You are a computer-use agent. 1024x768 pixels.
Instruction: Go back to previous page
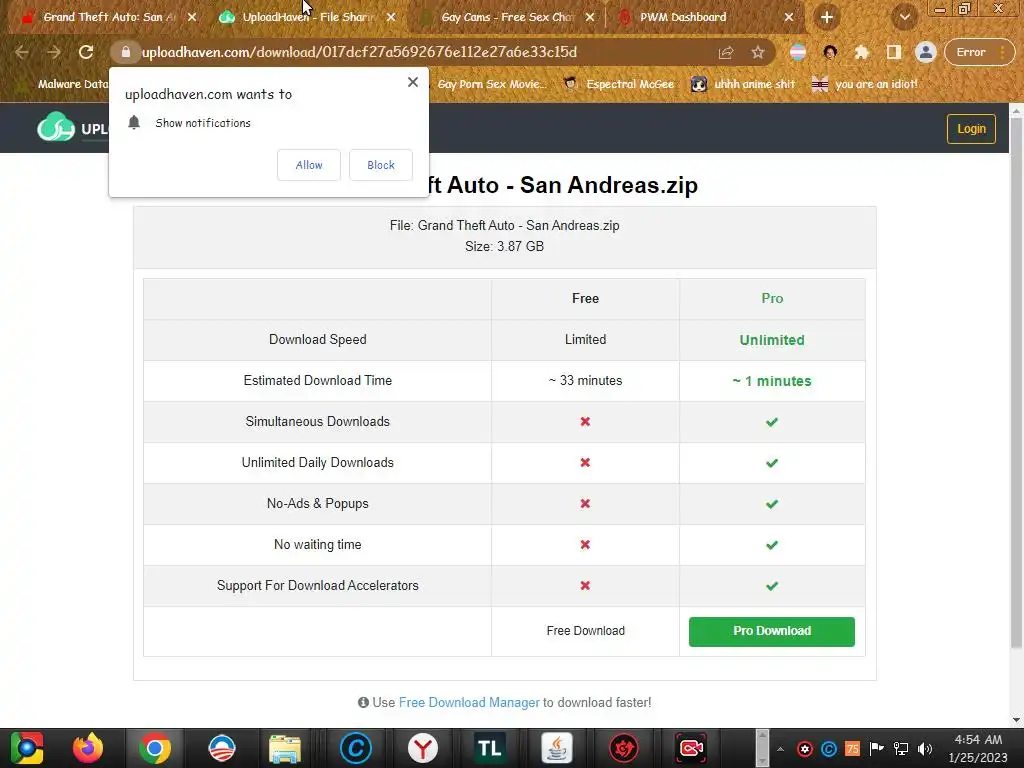22,52
